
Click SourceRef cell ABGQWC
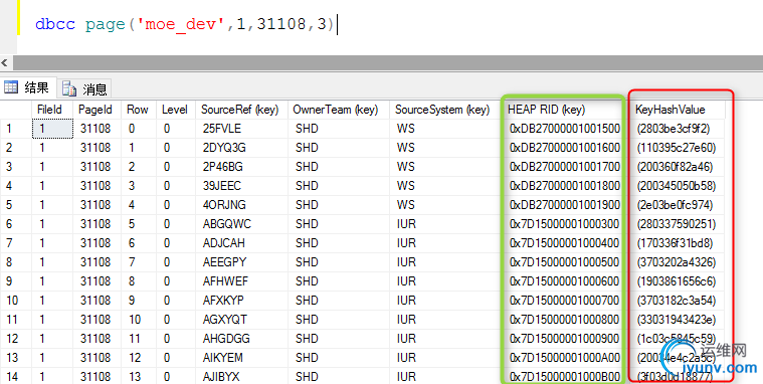pos(241,224)
